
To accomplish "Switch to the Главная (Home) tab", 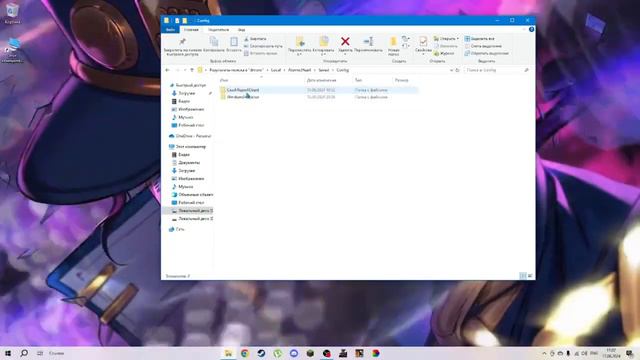I will (191, 30).
